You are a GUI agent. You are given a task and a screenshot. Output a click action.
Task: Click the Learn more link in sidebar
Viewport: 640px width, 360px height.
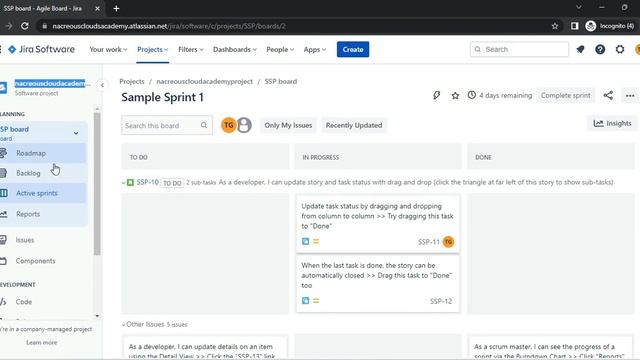42,342
